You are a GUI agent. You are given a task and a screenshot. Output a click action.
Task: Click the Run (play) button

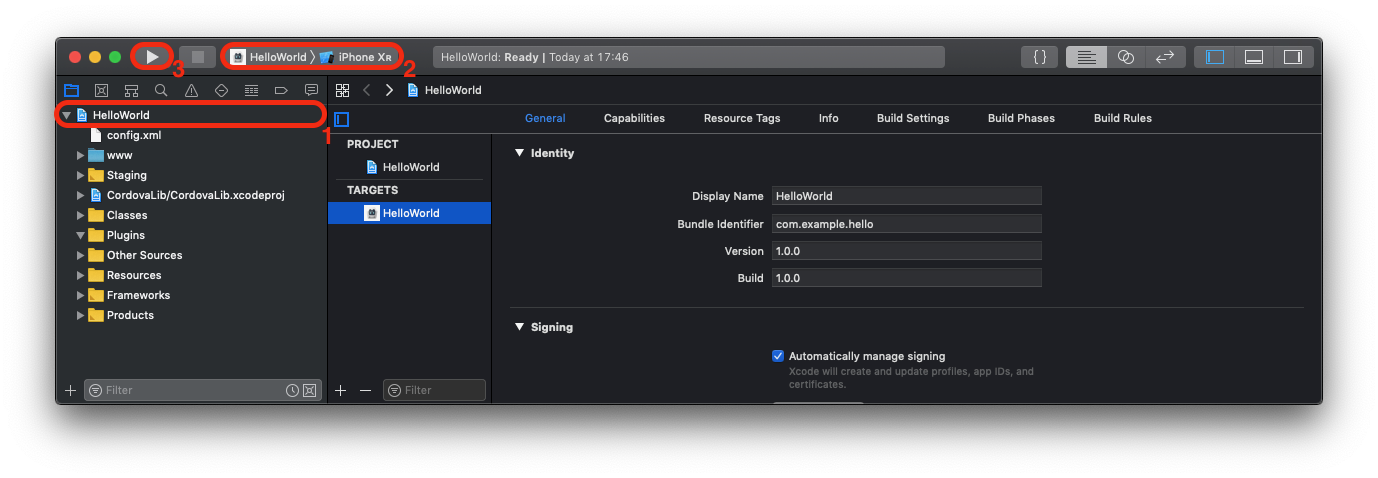coord(152,57)
